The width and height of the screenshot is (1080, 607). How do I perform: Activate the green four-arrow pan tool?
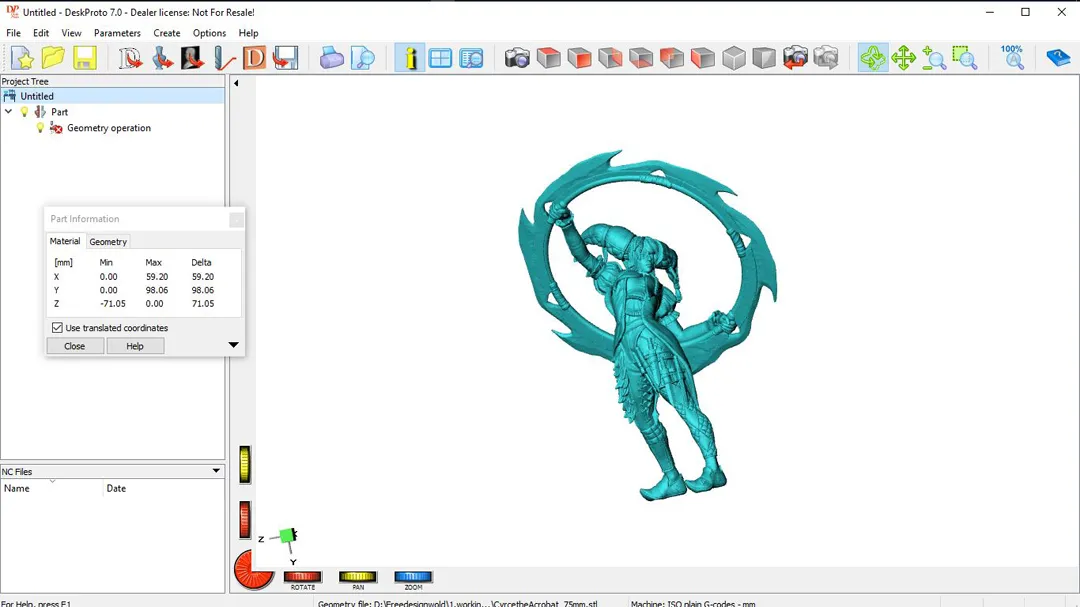click(903, 58)
